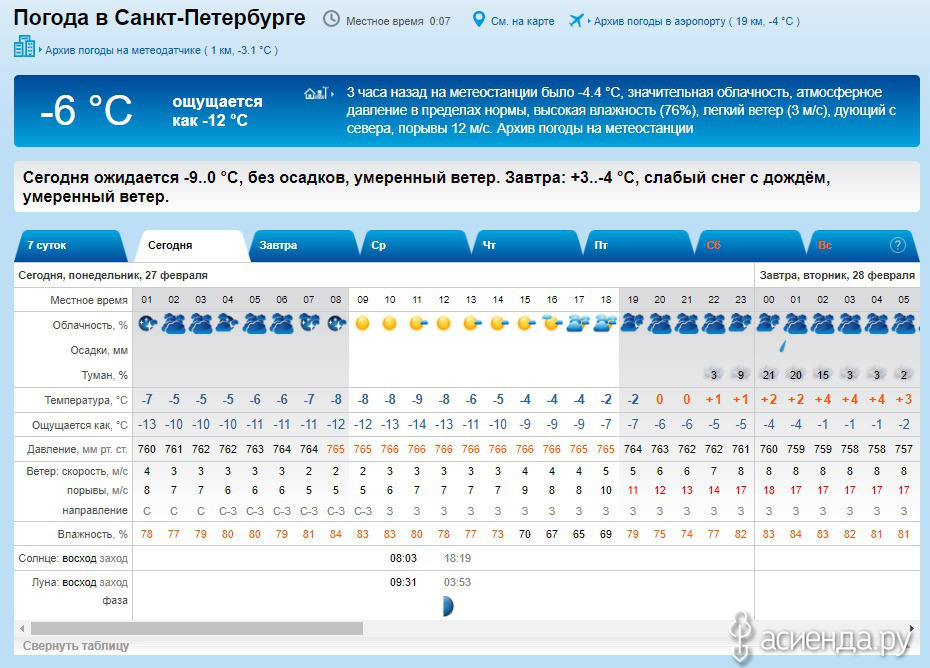Click the cloudiness icon at hour 01 today
930x668 pixels.
coord(147,324)
